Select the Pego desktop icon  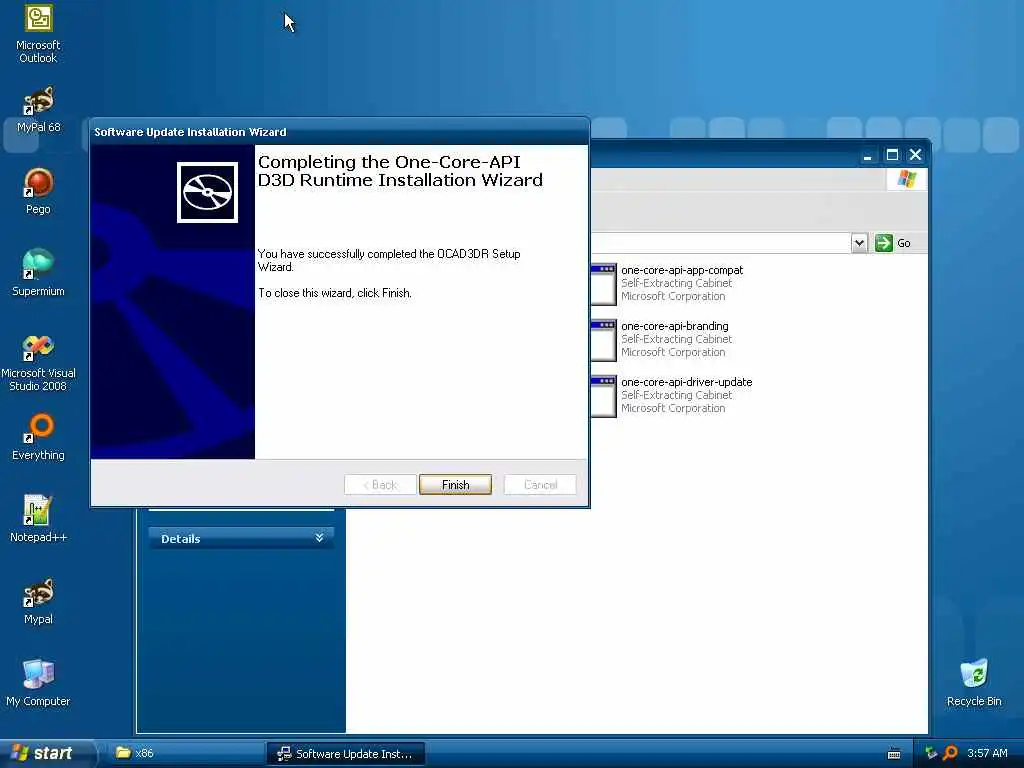[x=38, y=191]
